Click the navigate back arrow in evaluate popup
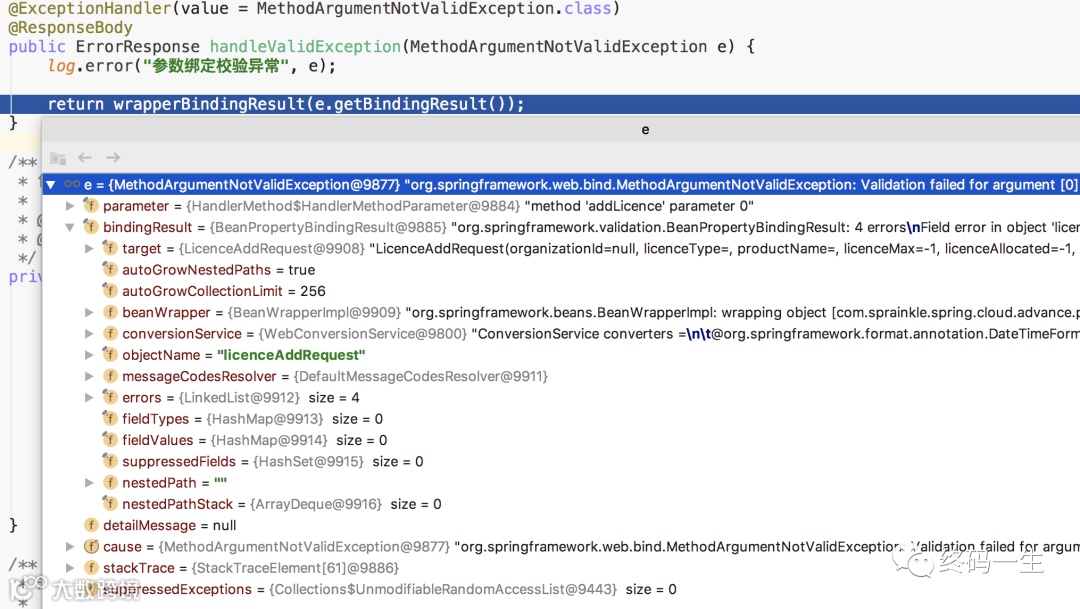Image resolution: width=1080 pixels, height=609 pixels. 85,158
